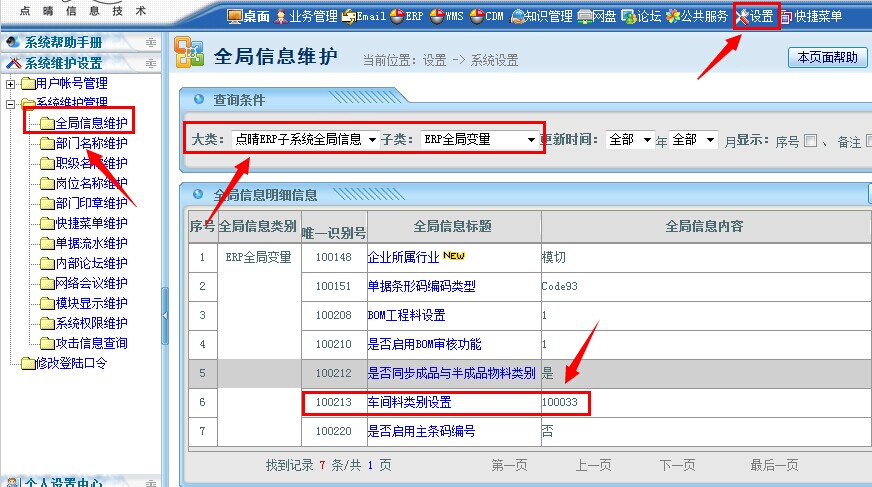Viewport: 872px width, 487px height.
Task: Open the WMS module icon
Action: 437,17
